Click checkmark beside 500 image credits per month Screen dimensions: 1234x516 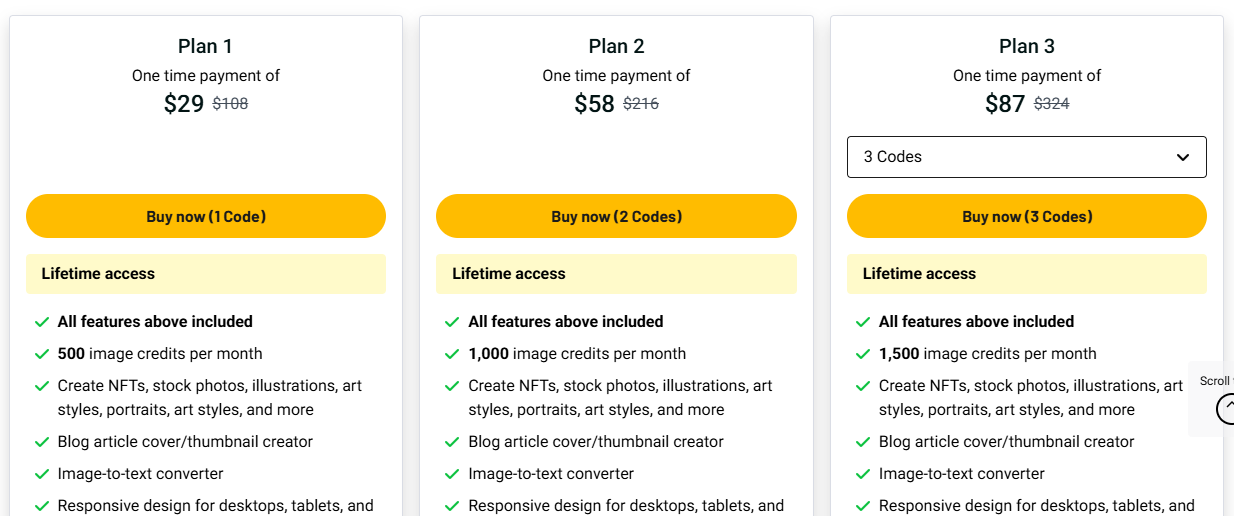(42, 354)
